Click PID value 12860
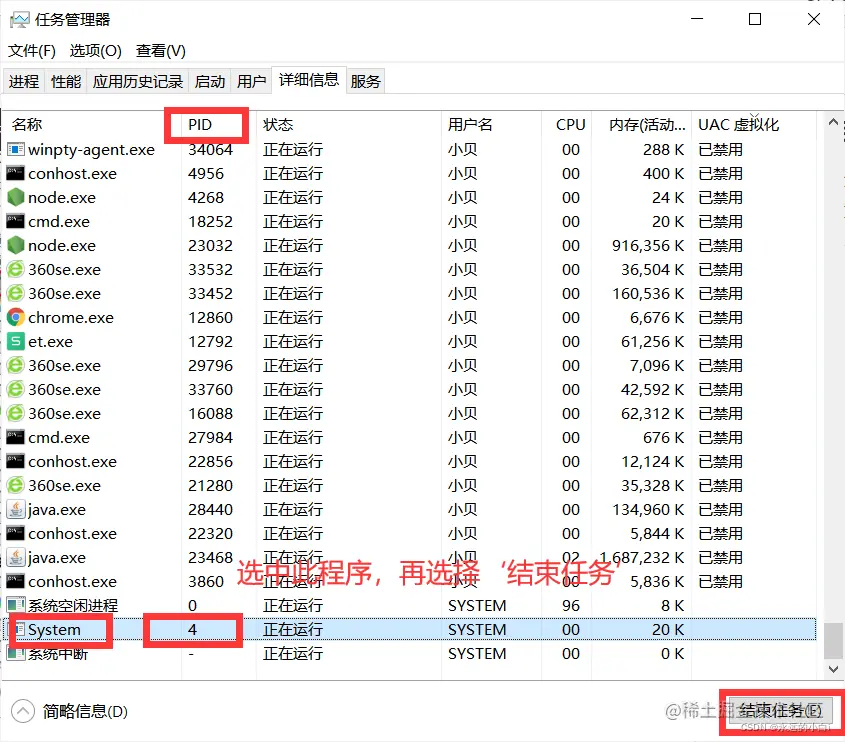845x742 pixels. [x=210, y=317]
